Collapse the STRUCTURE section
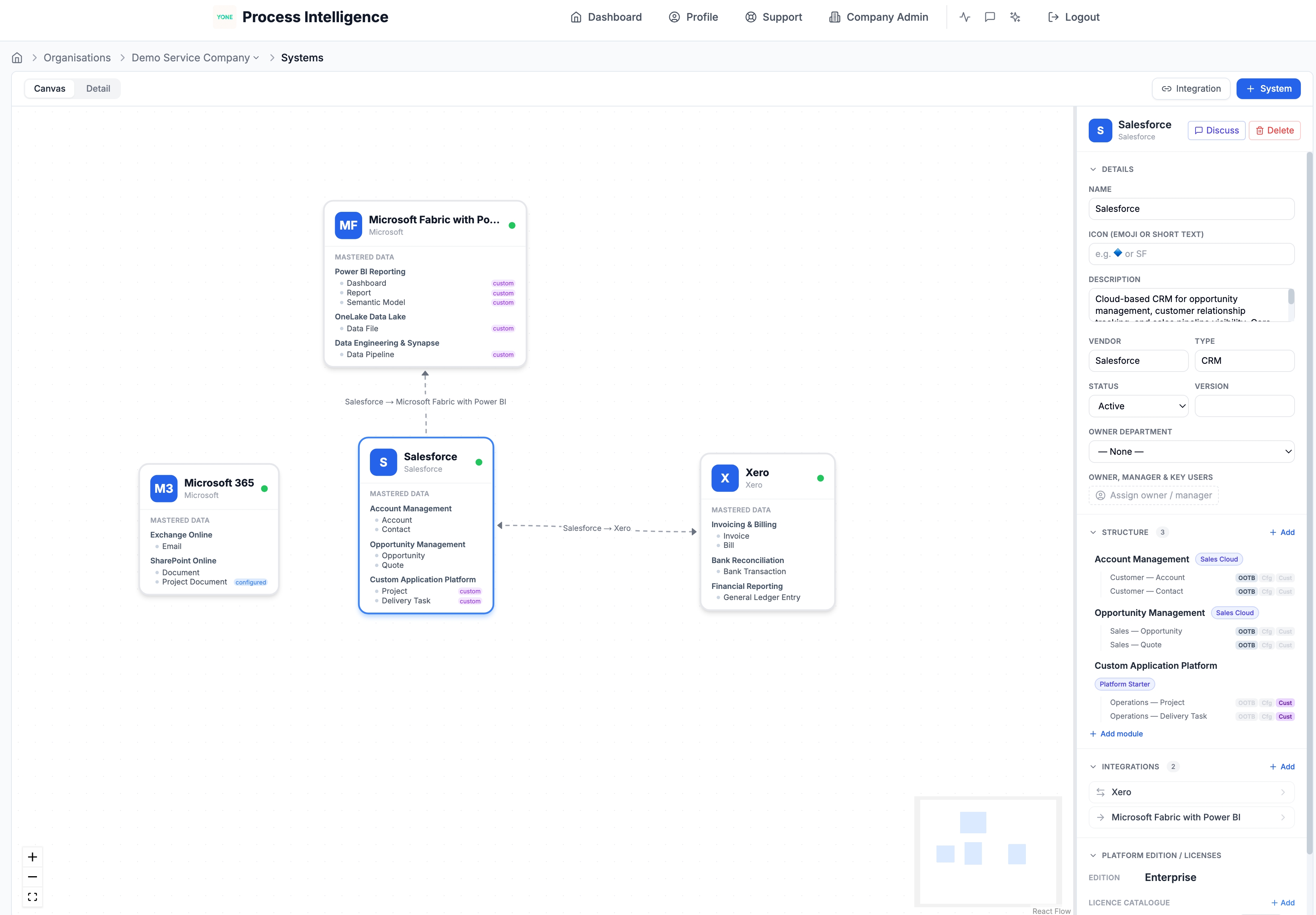Screen dimensions: 1316x915 click(1093, 533)
